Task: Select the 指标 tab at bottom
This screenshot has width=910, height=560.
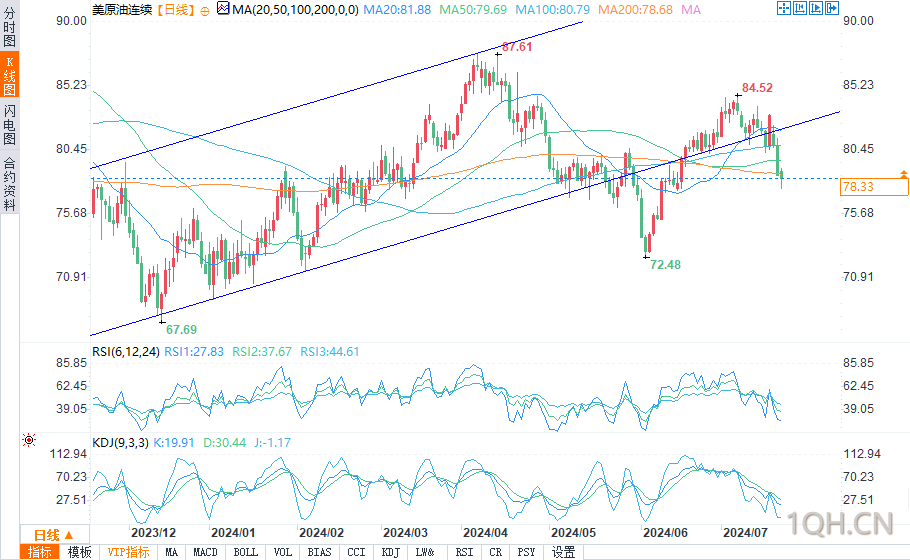Action: [39, 552]
